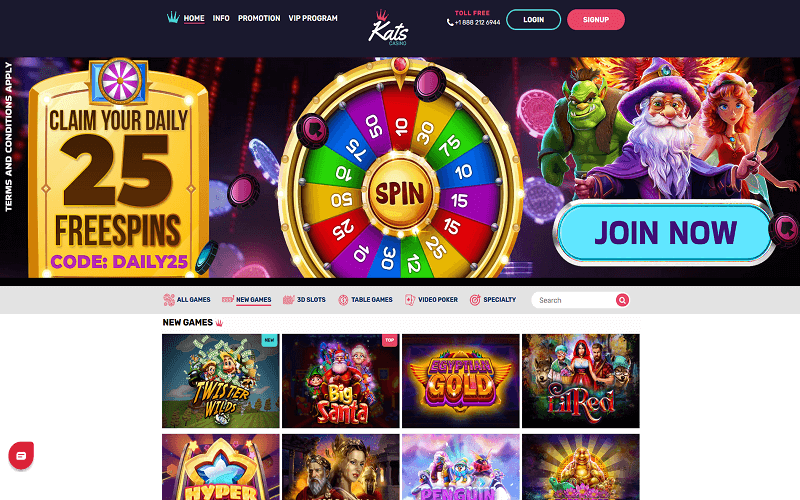Image resolution: width=800 pixels, height=500 pixels.
Task: Open the Egyptian Gold game thumbnail
Action: click(x=461, y=381)
